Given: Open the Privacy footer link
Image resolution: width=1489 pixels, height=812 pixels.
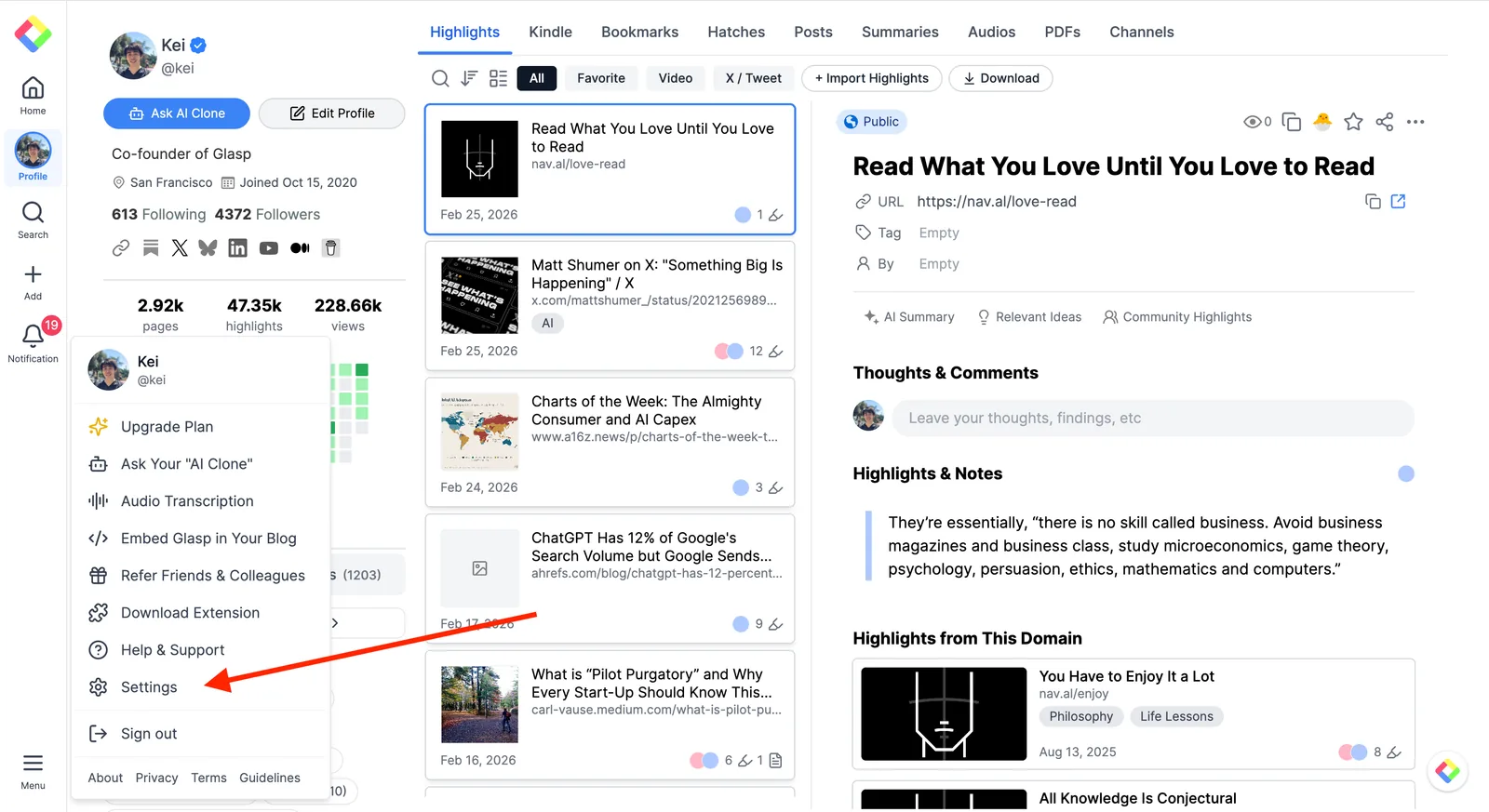Looking at the screenshot, I should (156, 778).
